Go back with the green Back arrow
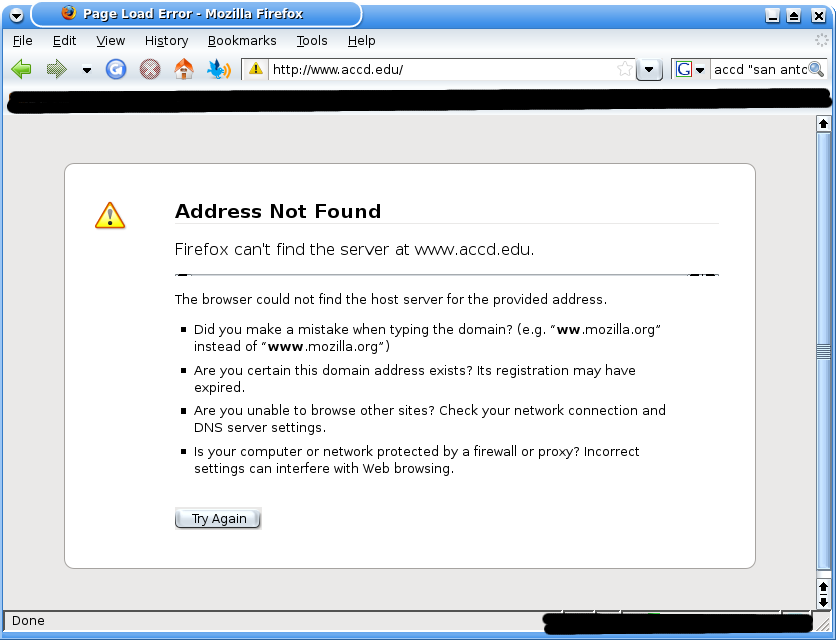This screenshot has width=836, height=640. pyautogui.click(x=21, y=69)
